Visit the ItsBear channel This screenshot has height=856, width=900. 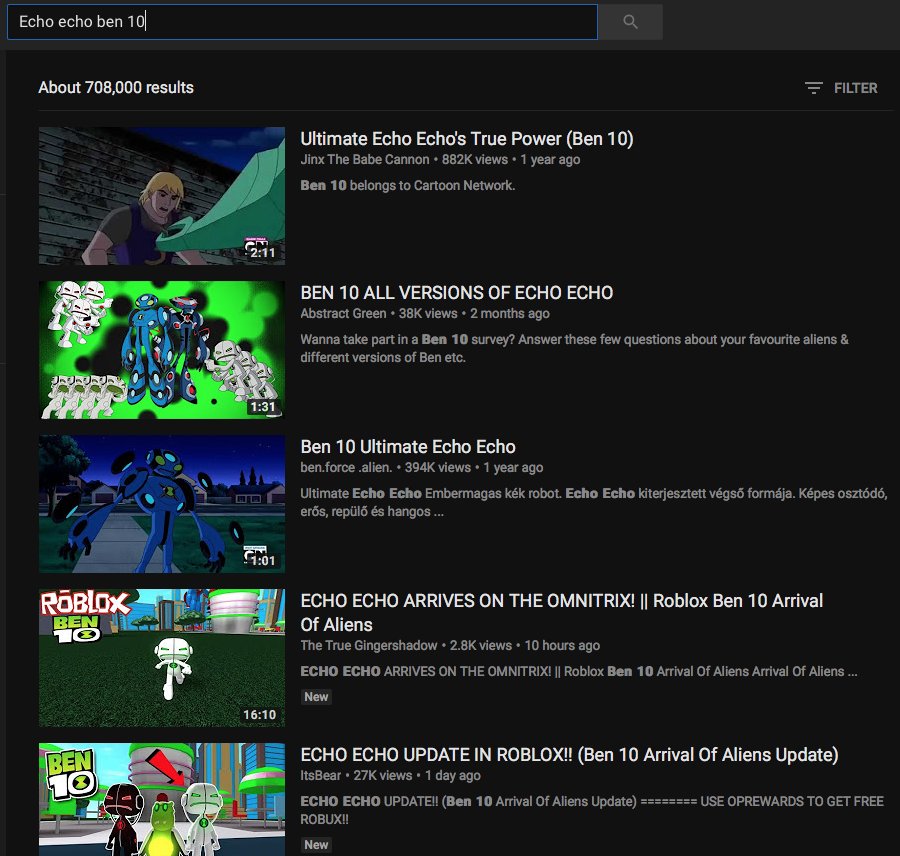tap(320, 775)
